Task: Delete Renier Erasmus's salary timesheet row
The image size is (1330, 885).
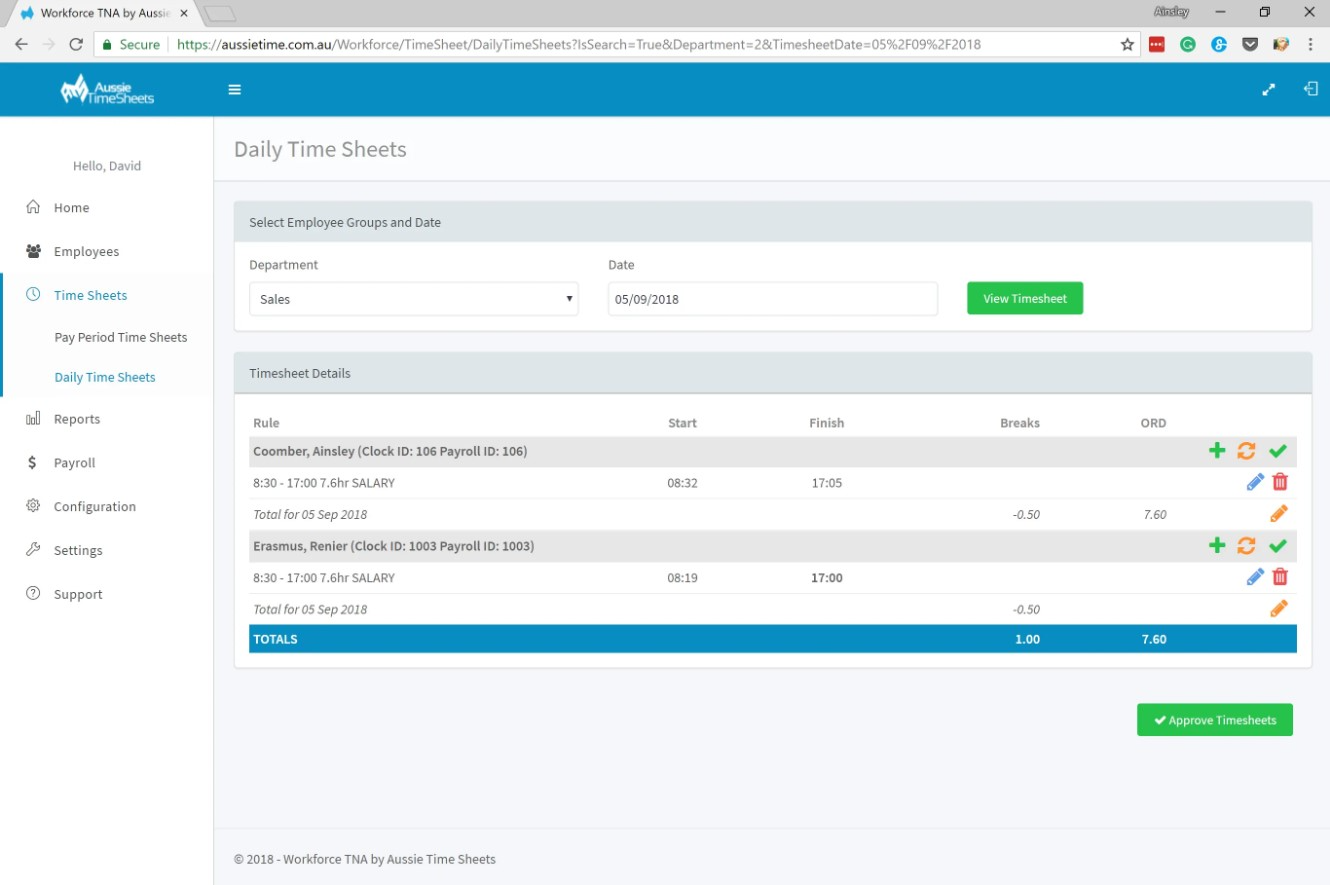Action: click(1279, 576)
